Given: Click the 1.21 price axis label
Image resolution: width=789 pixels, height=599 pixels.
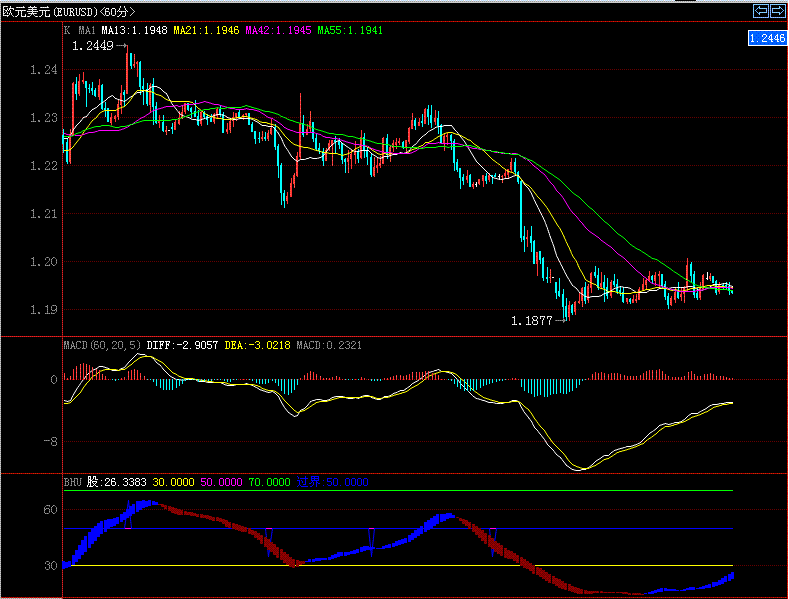Looking at the screenshot, I should 44,214.
